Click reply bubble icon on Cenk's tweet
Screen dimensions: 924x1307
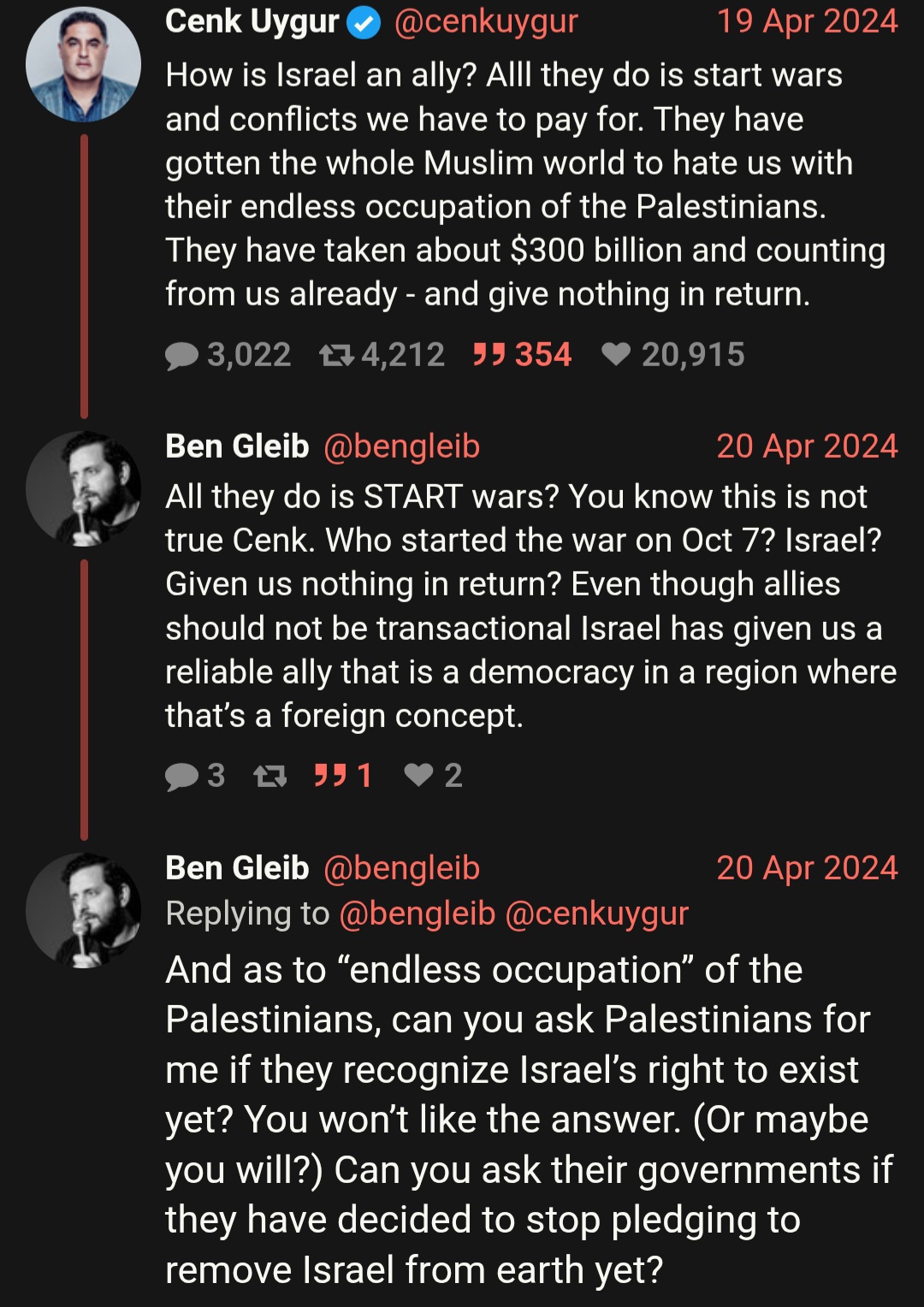tap(181, 355)
